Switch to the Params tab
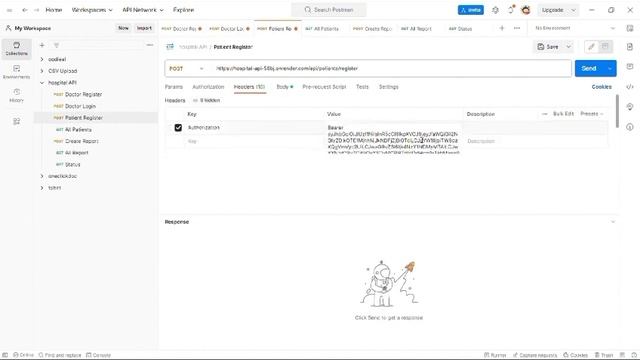 pos(173,87)
